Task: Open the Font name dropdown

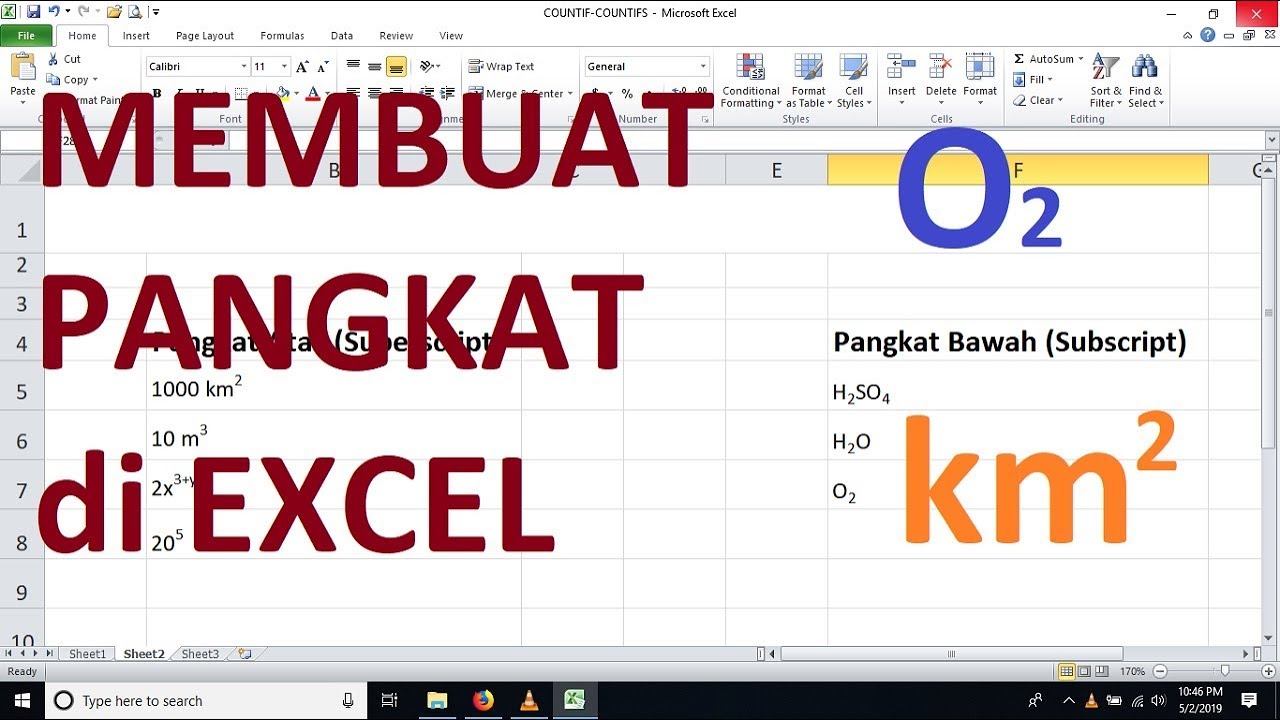Action: (x=243, y=66)
